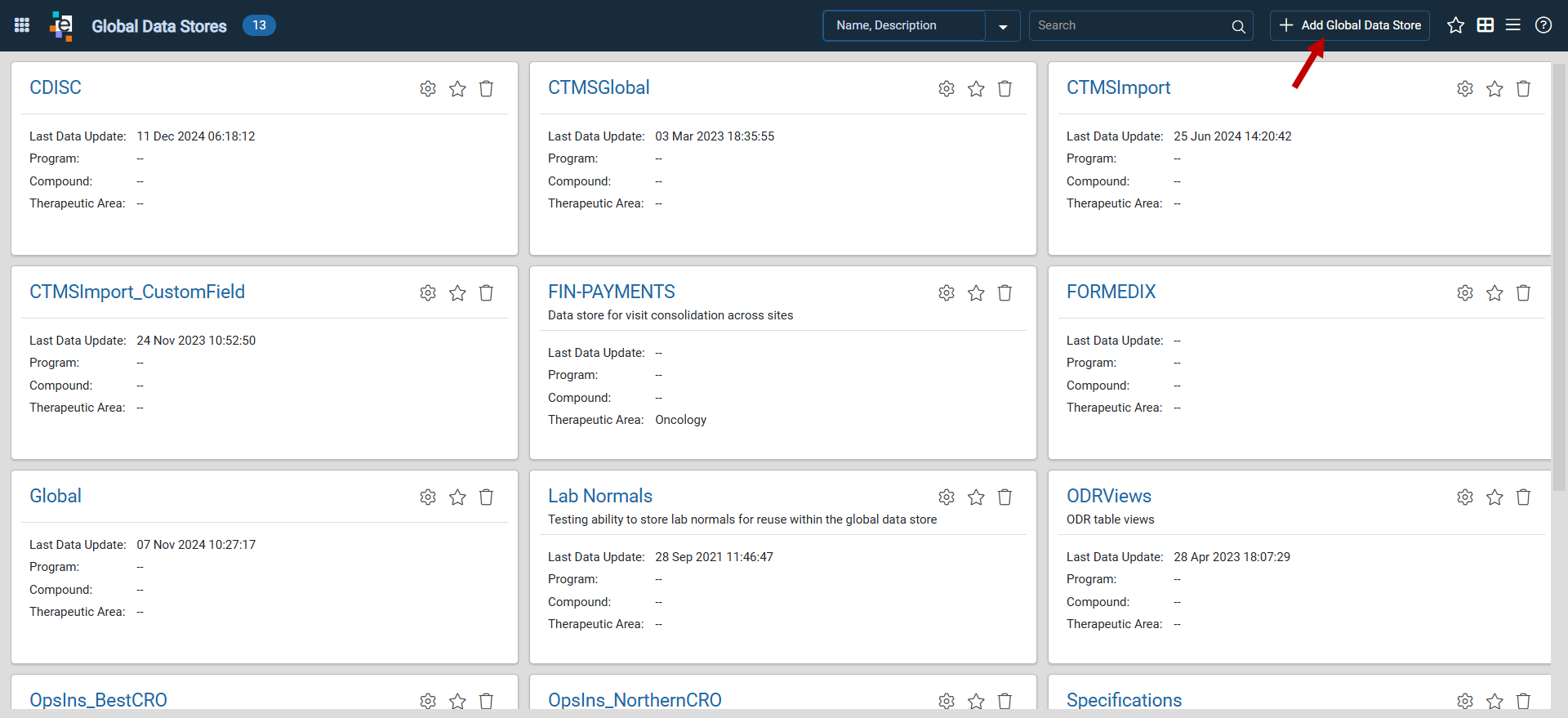Open OpsIns_NorthernCRO data store
The image size is (1568, 718).
635,700
